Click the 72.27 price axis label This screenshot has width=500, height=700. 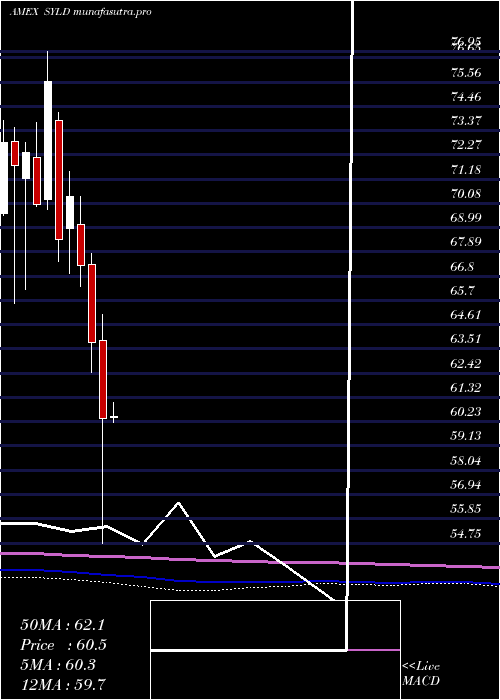tap(466, 145)
